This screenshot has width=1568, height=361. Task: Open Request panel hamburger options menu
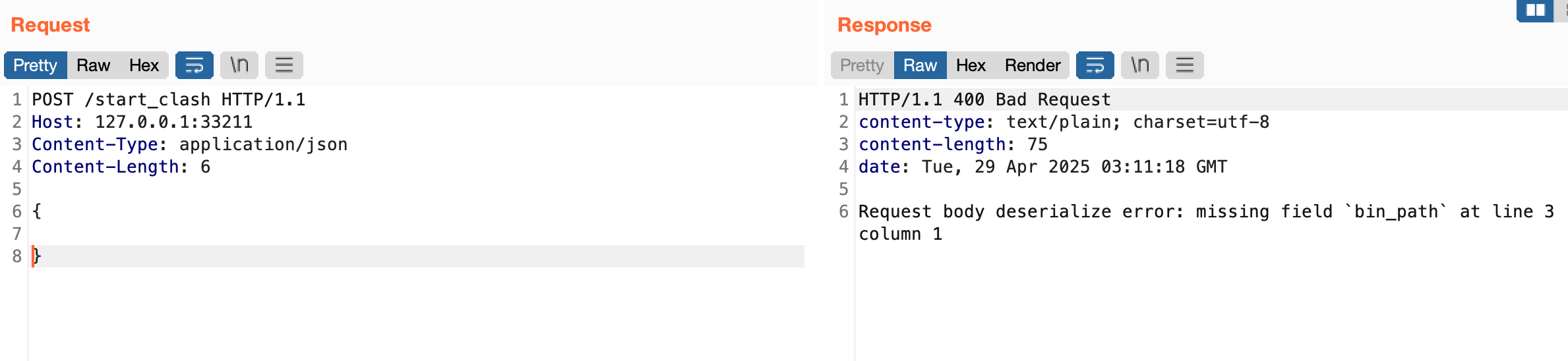284,65
